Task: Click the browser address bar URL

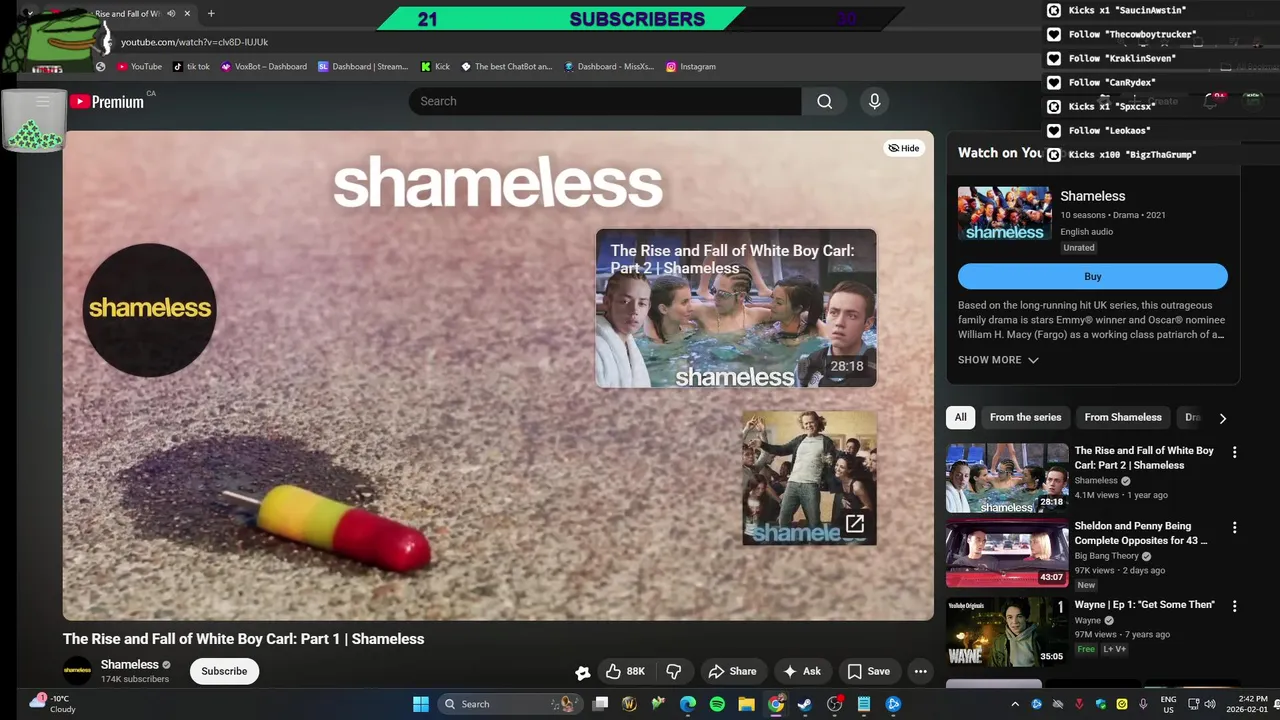Action: (x=194, y=42)
